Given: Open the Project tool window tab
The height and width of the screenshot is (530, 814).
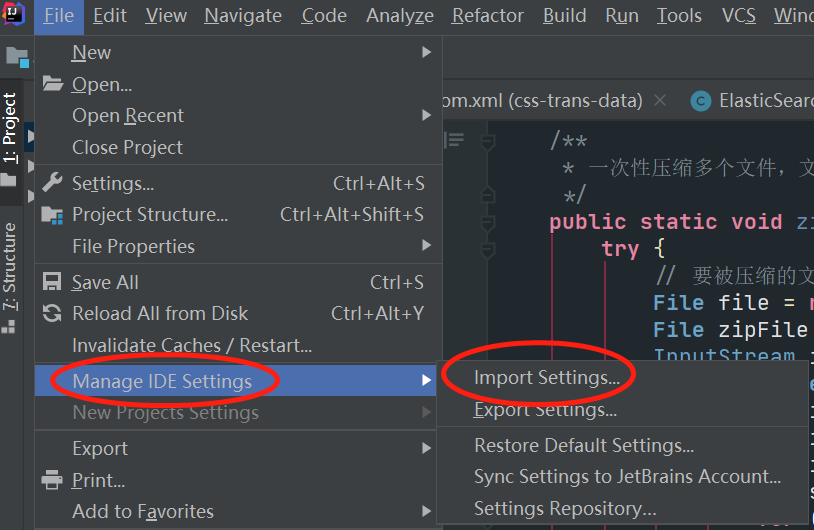Looking at the screenshot, I should point(10,128).
